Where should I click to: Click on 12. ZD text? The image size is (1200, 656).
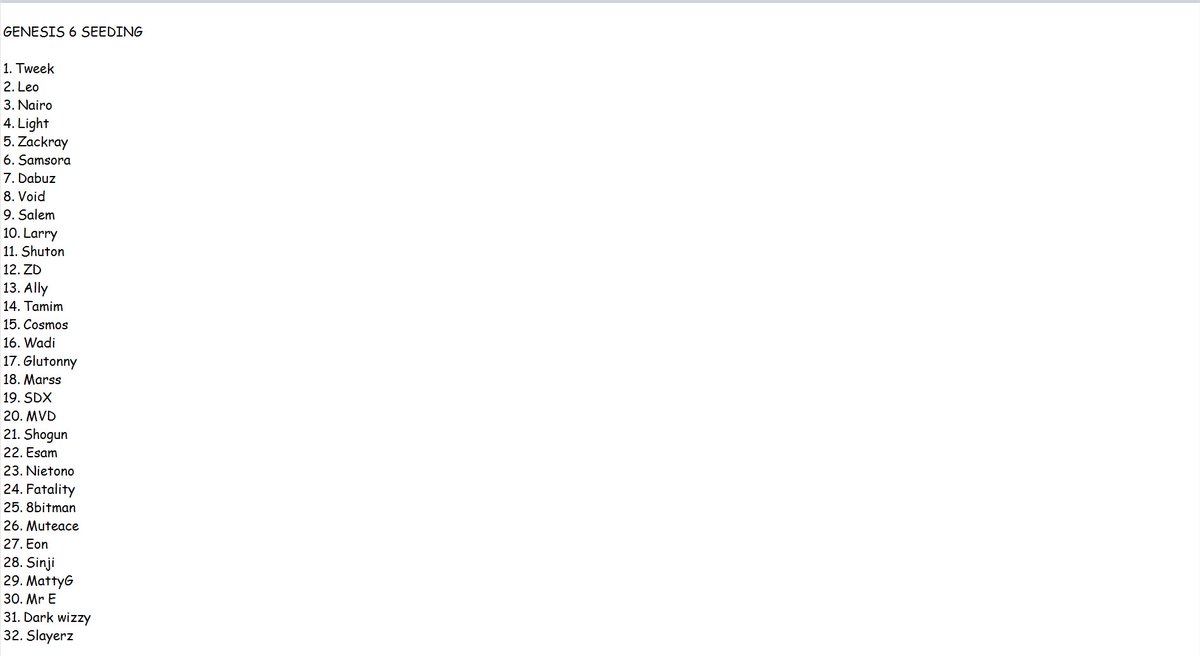[x=22, y=270]
